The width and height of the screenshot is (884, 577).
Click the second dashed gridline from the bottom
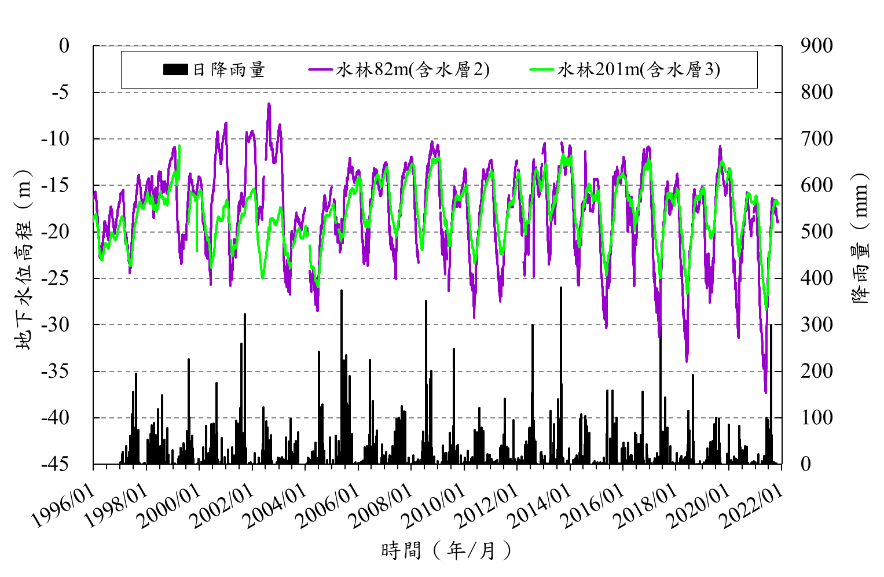[438, 371]
